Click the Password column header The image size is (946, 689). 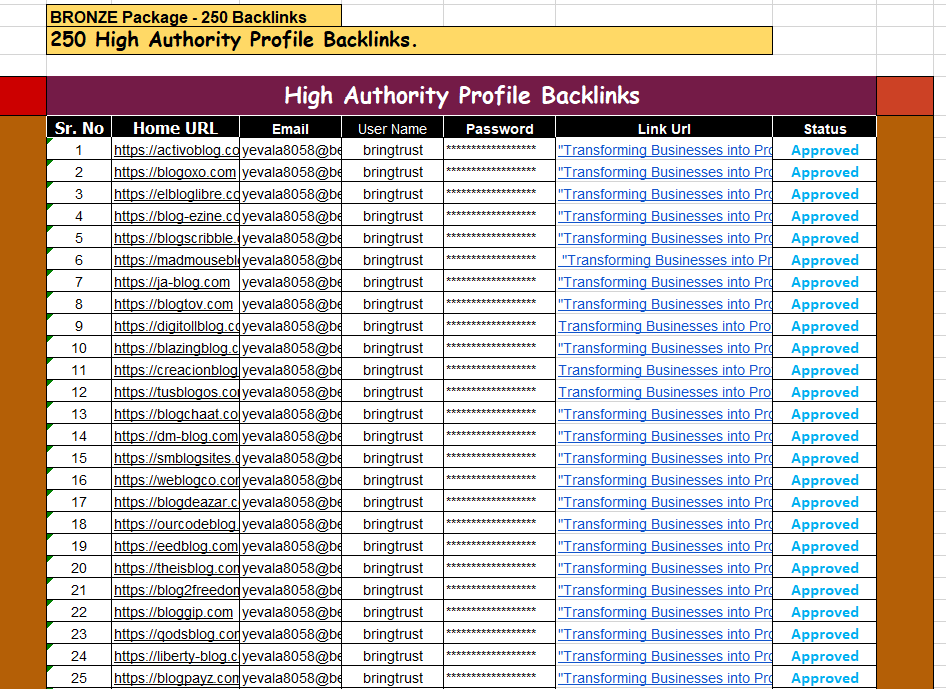(499, 128)
